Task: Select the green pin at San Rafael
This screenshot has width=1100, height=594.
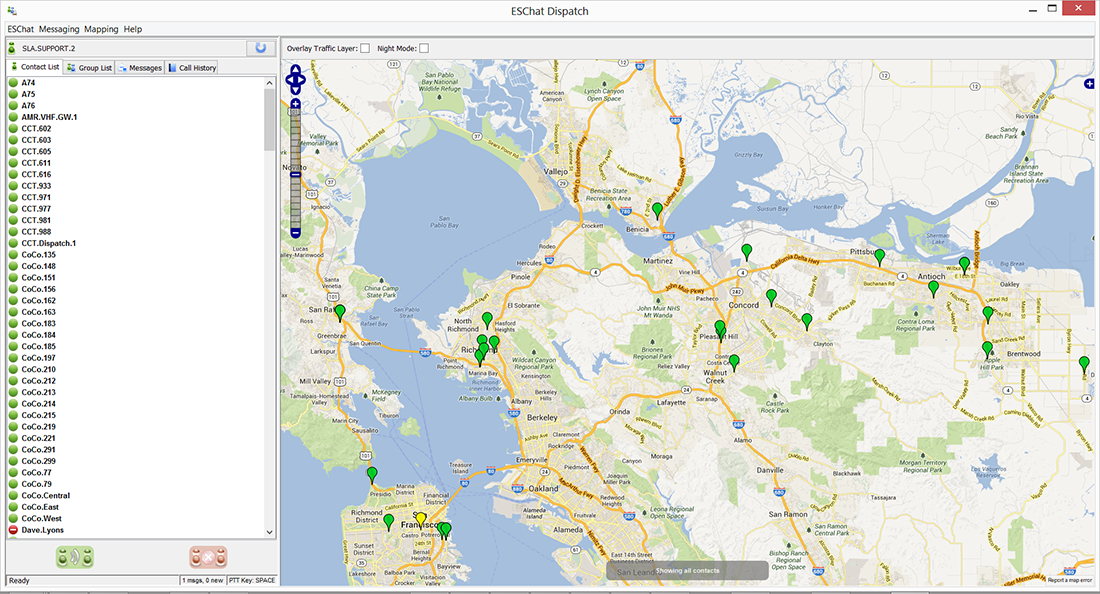Action: tap(339, 312)
